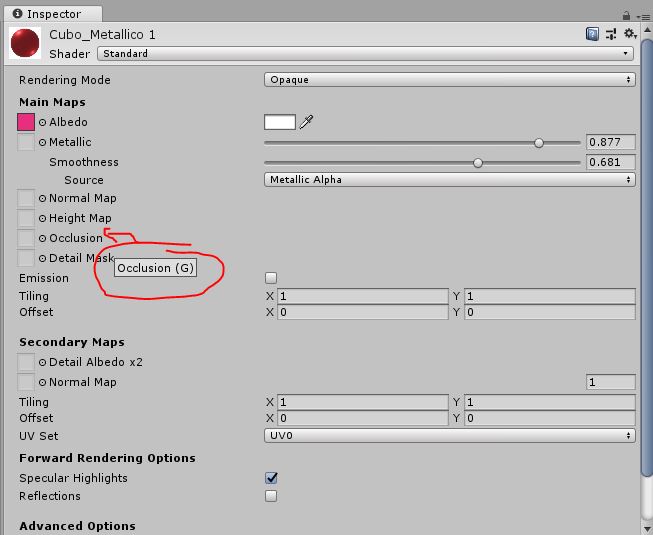
Task: Click the main maps Offset X field
Action: pyautogui.click(x=363, y=312)
